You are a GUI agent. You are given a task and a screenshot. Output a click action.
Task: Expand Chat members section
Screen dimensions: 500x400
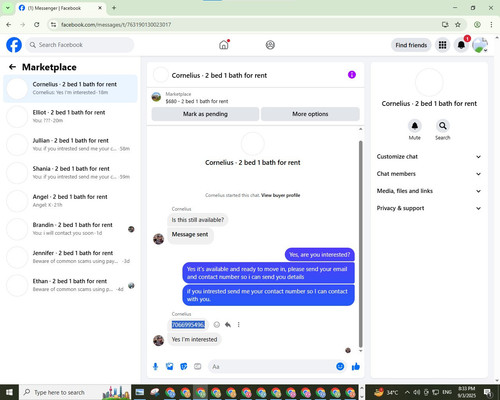(x=429, y=174)
